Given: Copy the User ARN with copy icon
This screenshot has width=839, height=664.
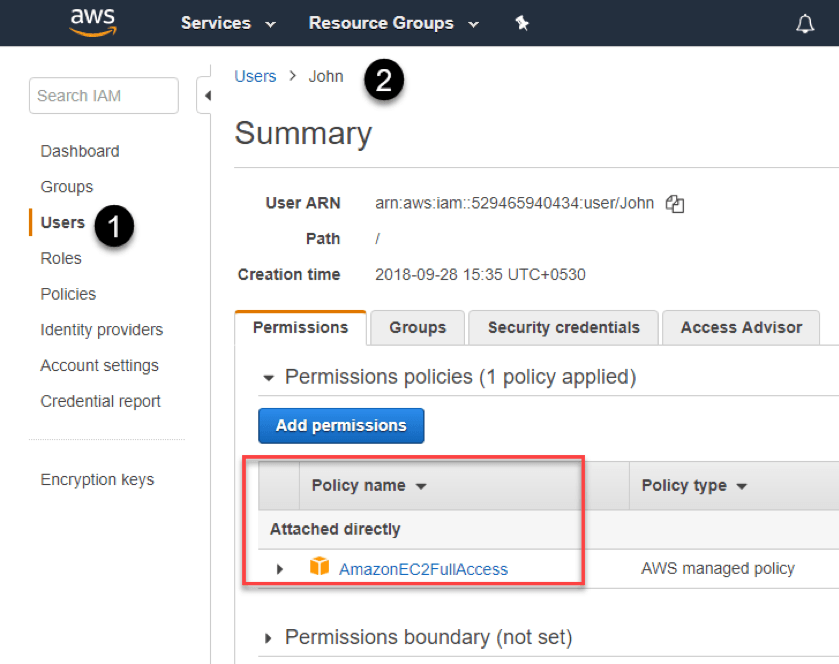Looking at the screenshot, I should click(675, 204).
